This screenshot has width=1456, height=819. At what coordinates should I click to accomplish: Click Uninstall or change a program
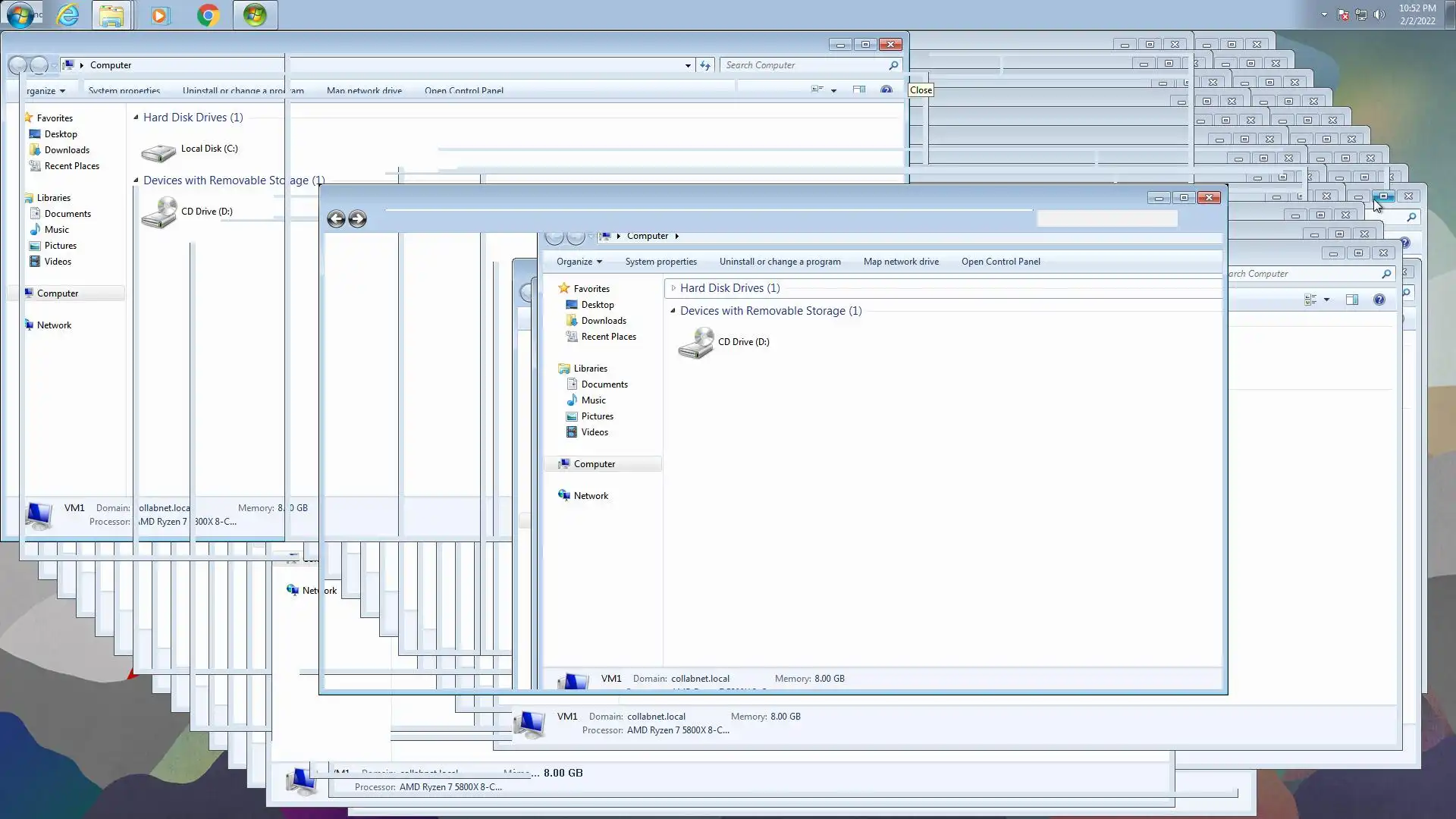(780, 262)
